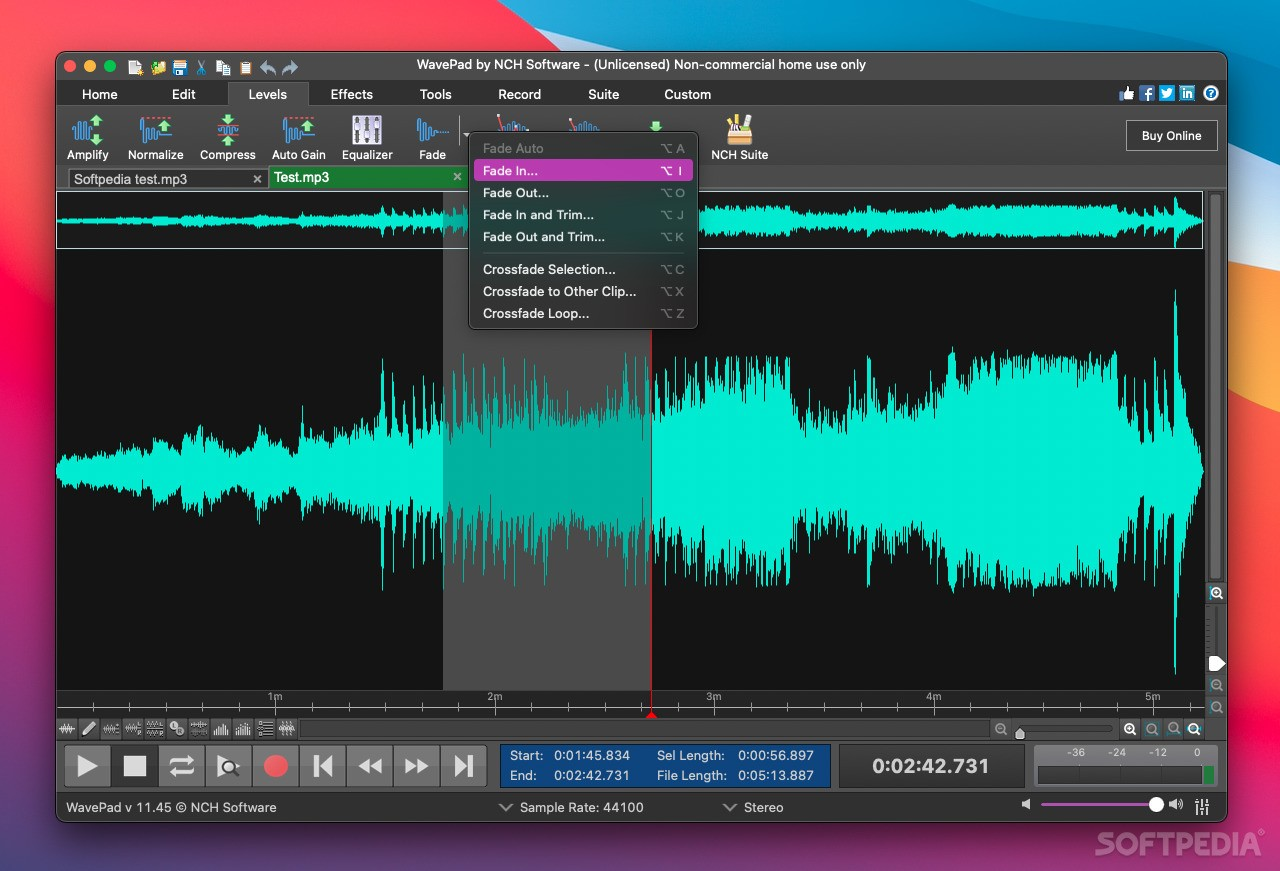This screenshot has width=1280, height=871.
Task: Open the NCH Suite toolbox icon
Action: pos(739,131)
